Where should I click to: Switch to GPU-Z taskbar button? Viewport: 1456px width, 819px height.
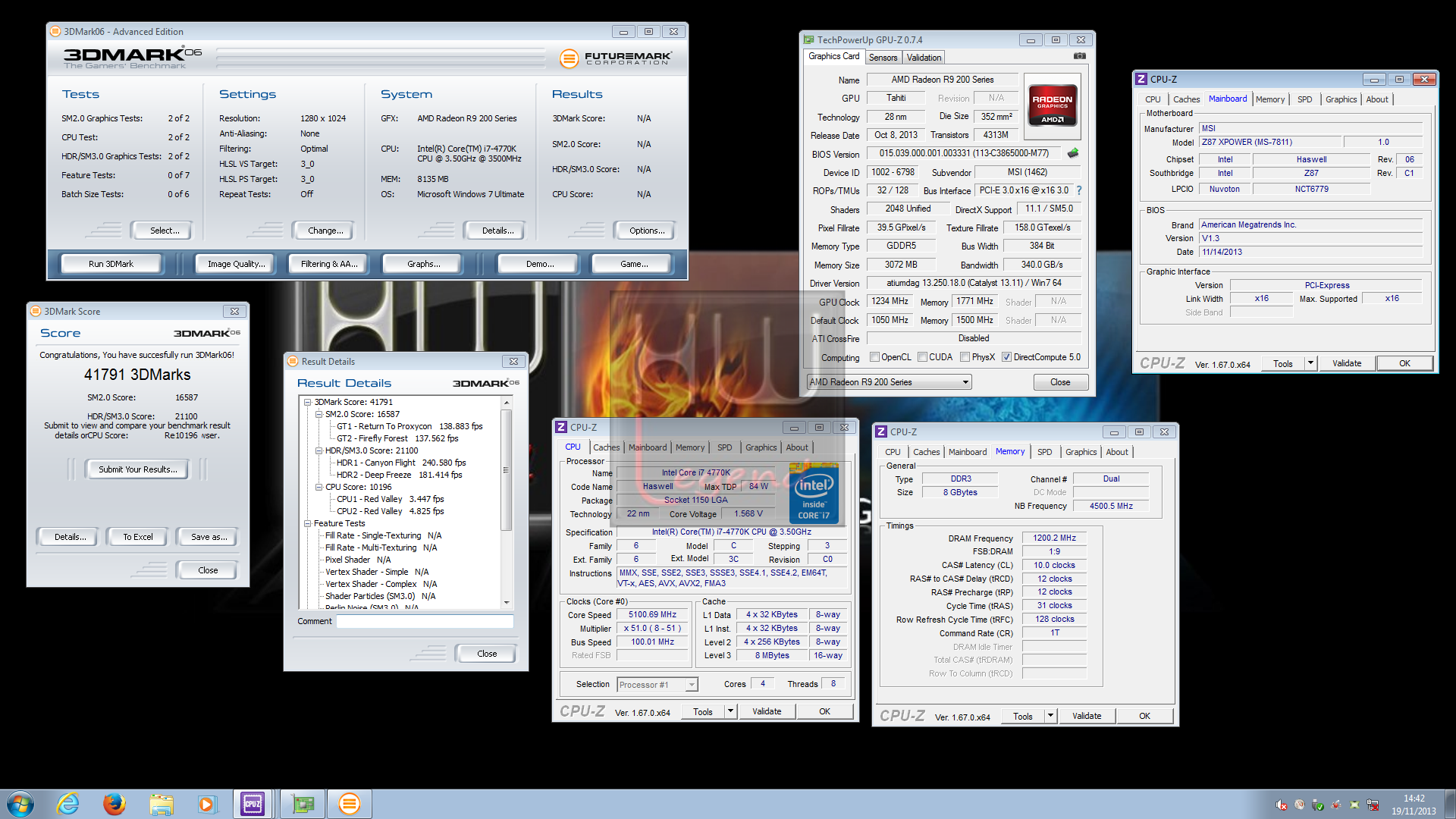(303, 804)
